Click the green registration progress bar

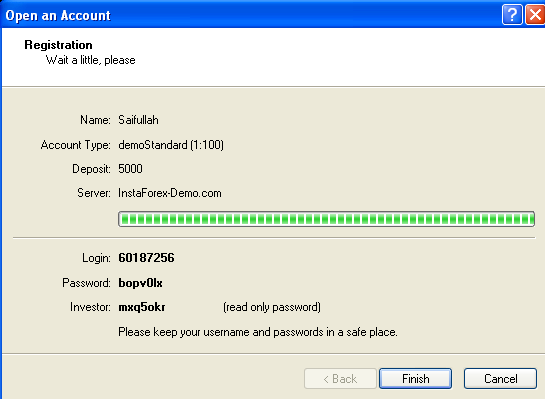(x=326, y=219)
